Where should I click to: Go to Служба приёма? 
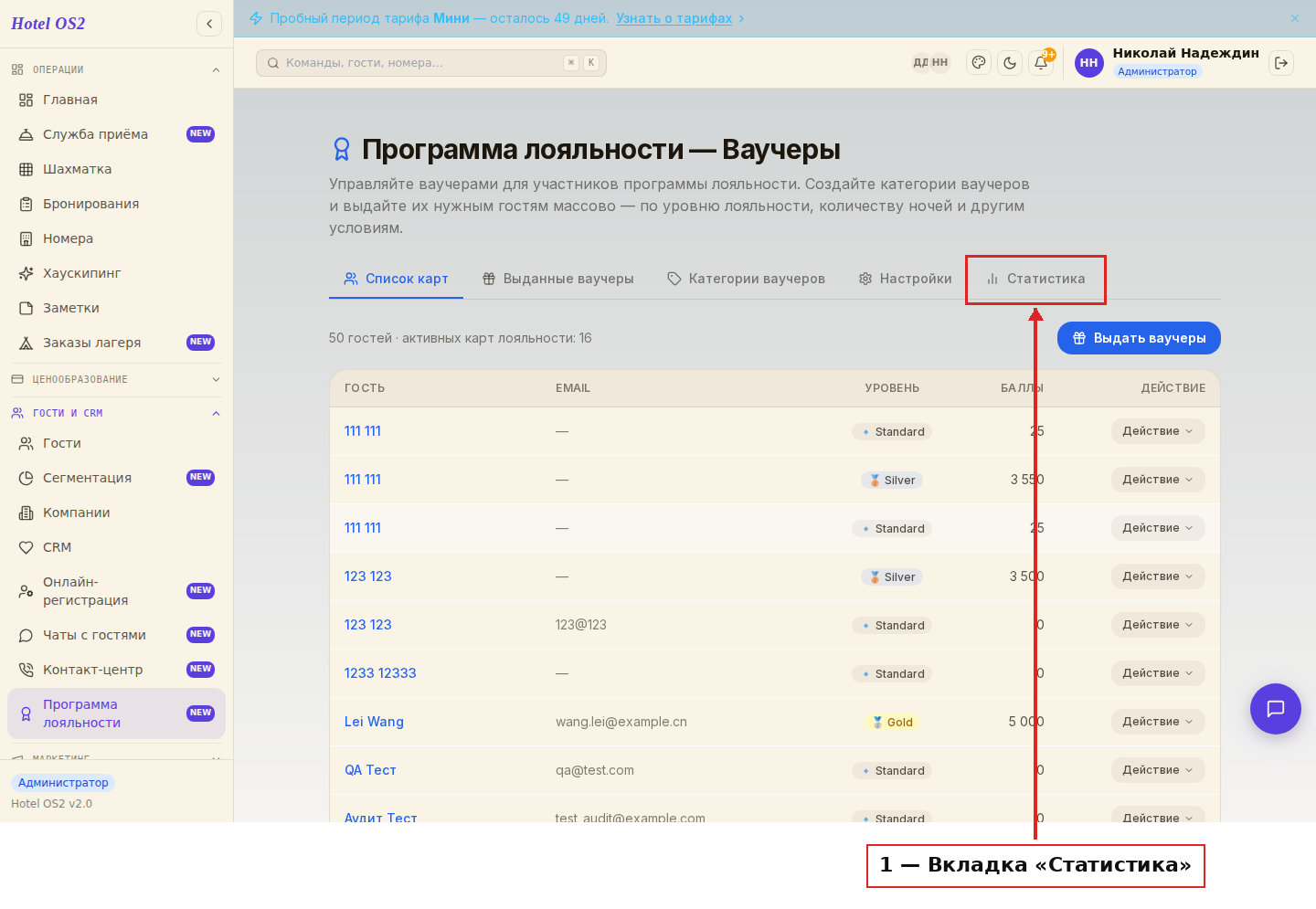point(116,134)
